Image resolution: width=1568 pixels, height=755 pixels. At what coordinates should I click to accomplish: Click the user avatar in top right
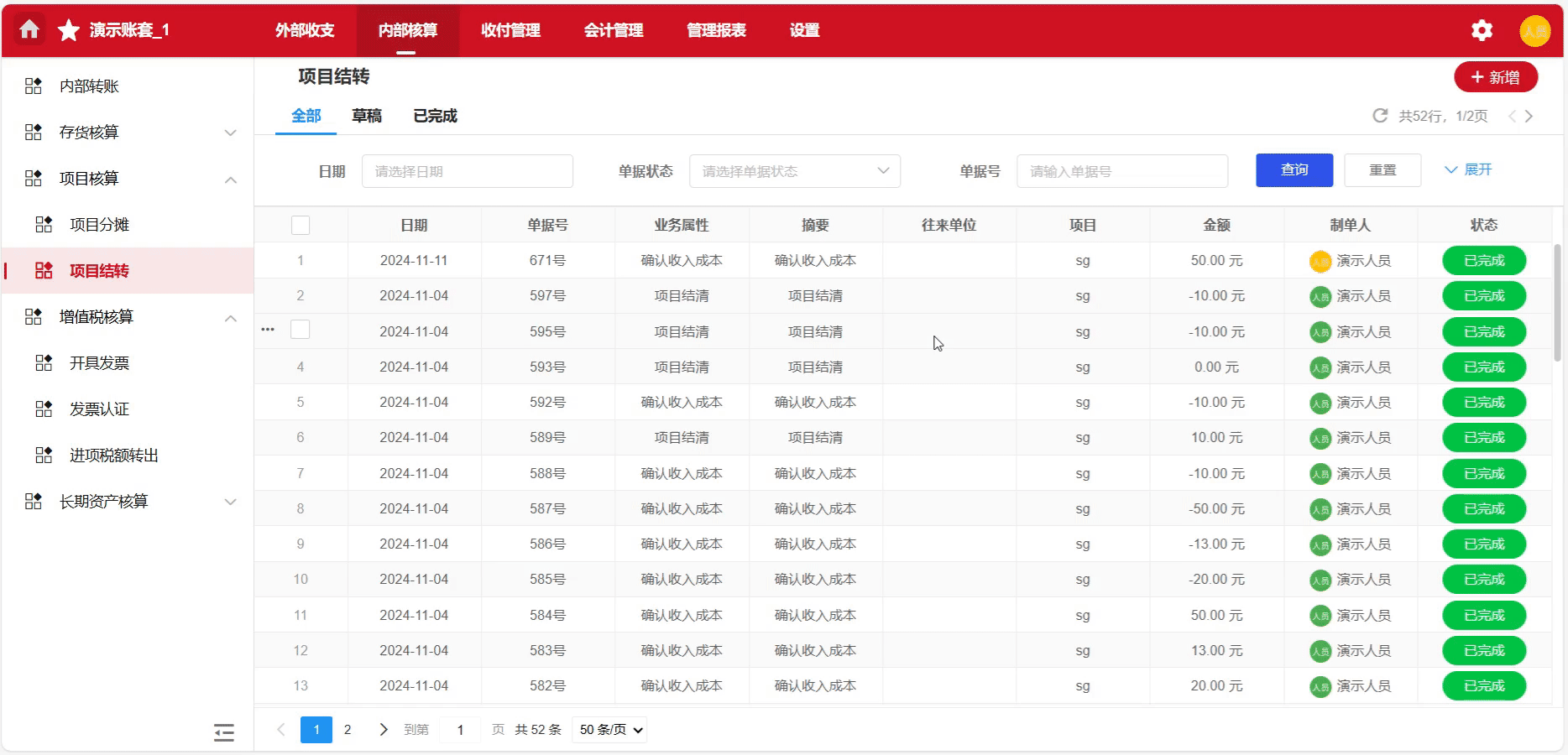pos(1534,31)
